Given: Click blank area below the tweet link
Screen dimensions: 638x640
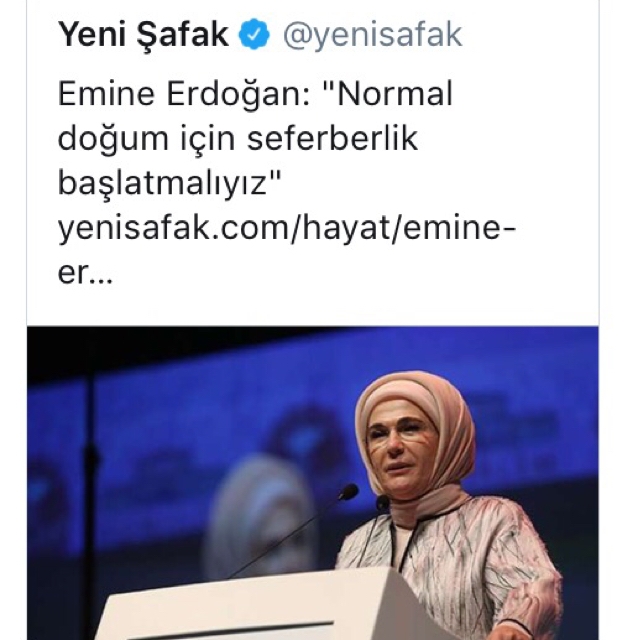Looking at the screenshot, I should (313, 304).
